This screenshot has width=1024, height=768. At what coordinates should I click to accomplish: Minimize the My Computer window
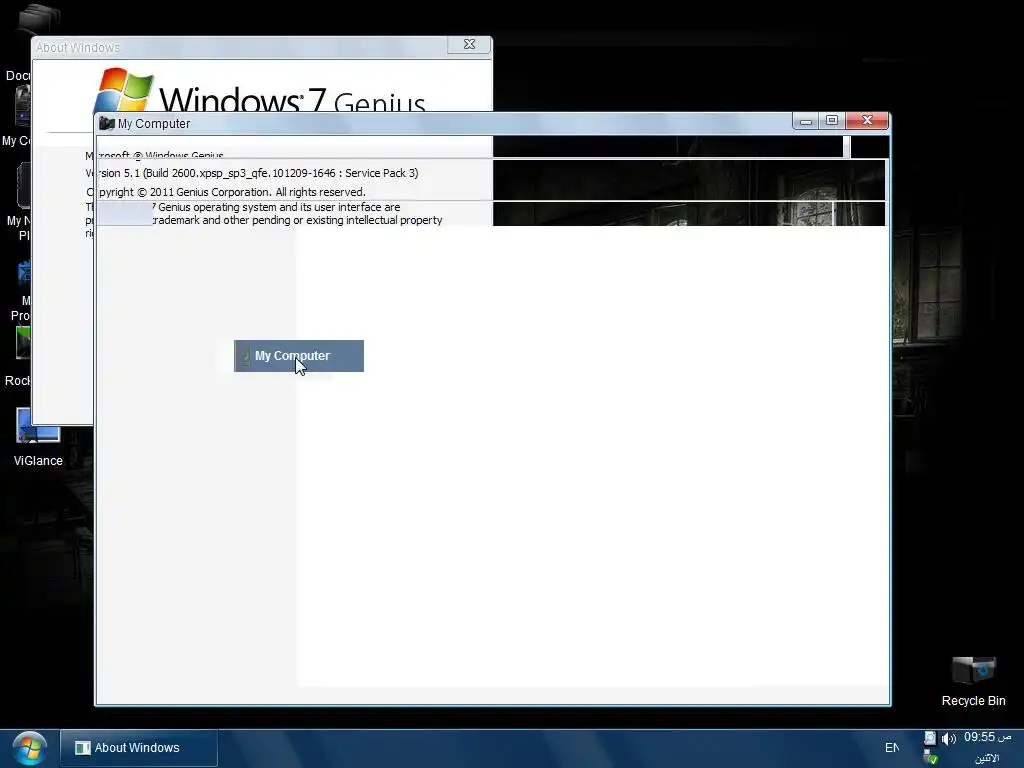[806, 121]
